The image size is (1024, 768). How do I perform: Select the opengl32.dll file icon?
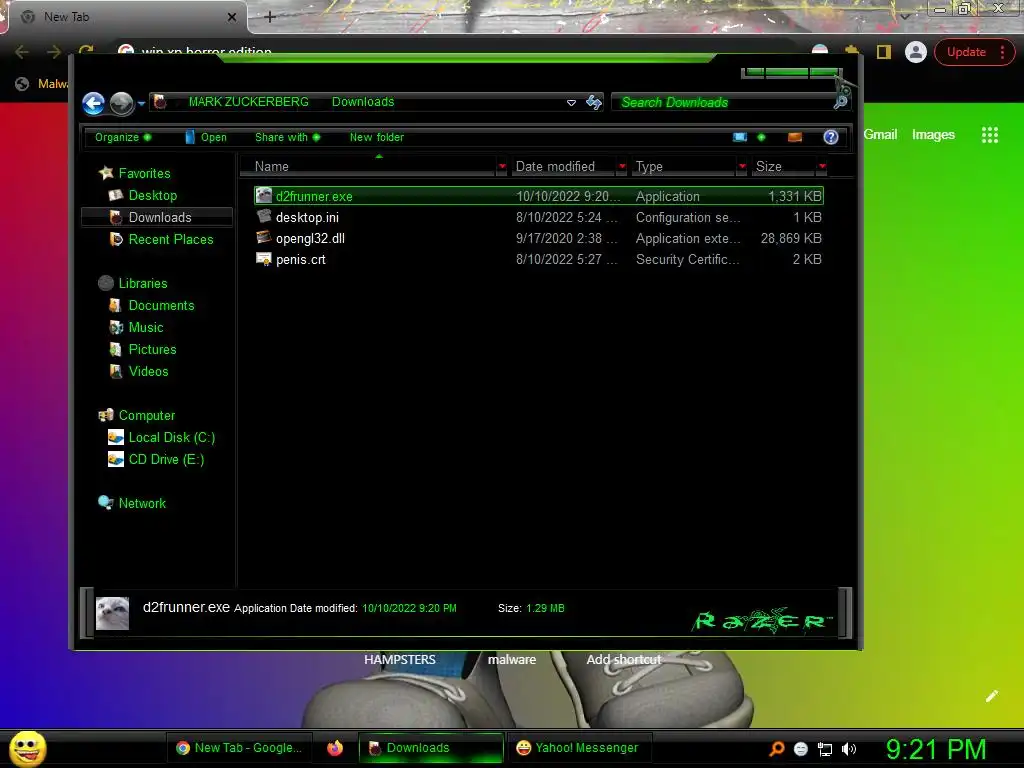(264, 237)
